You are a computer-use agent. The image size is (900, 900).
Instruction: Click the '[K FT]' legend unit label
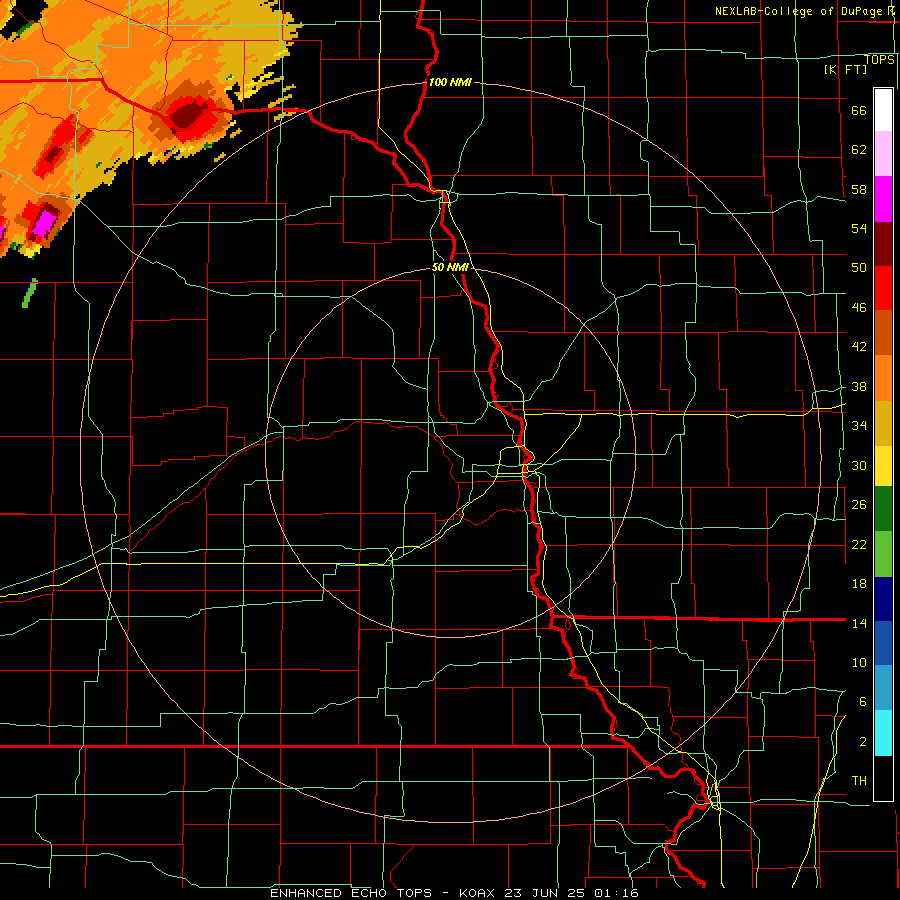(846, 69)
